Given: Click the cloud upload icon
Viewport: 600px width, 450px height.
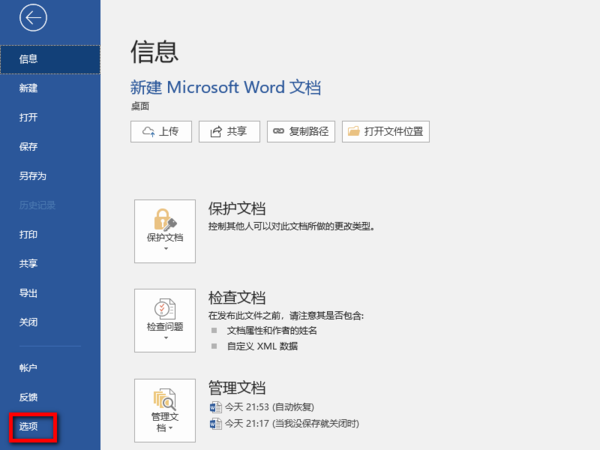Looking at the screenshot, I should coord(148,132).
